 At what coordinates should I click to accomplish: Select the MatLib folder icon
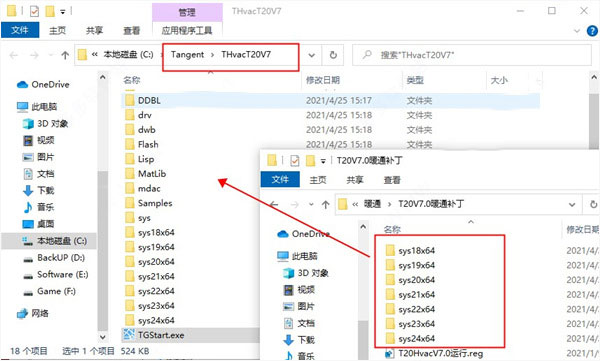[x=130, y=174]
